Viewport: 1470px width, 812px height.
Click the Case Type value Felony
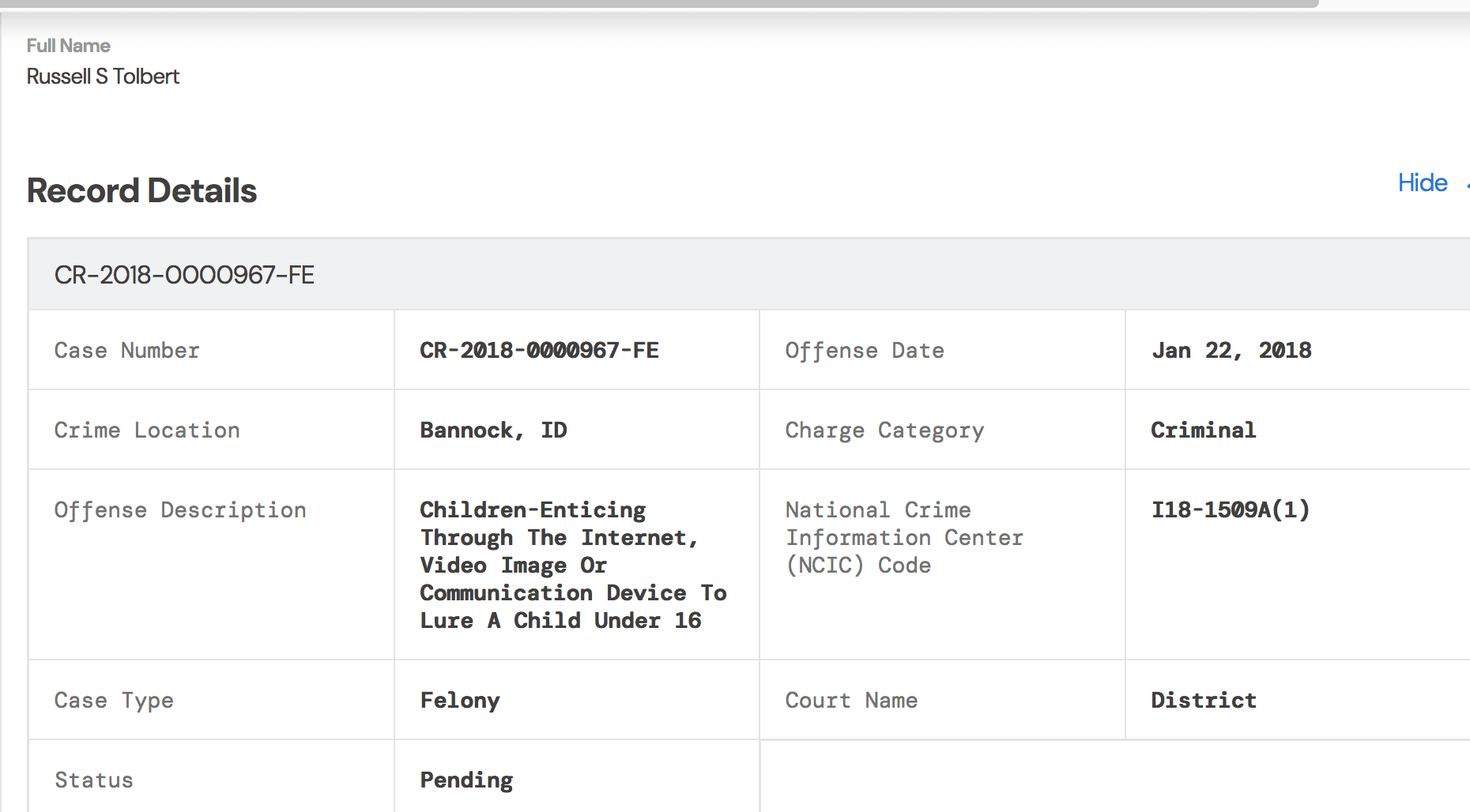click(x=460, y=701)
